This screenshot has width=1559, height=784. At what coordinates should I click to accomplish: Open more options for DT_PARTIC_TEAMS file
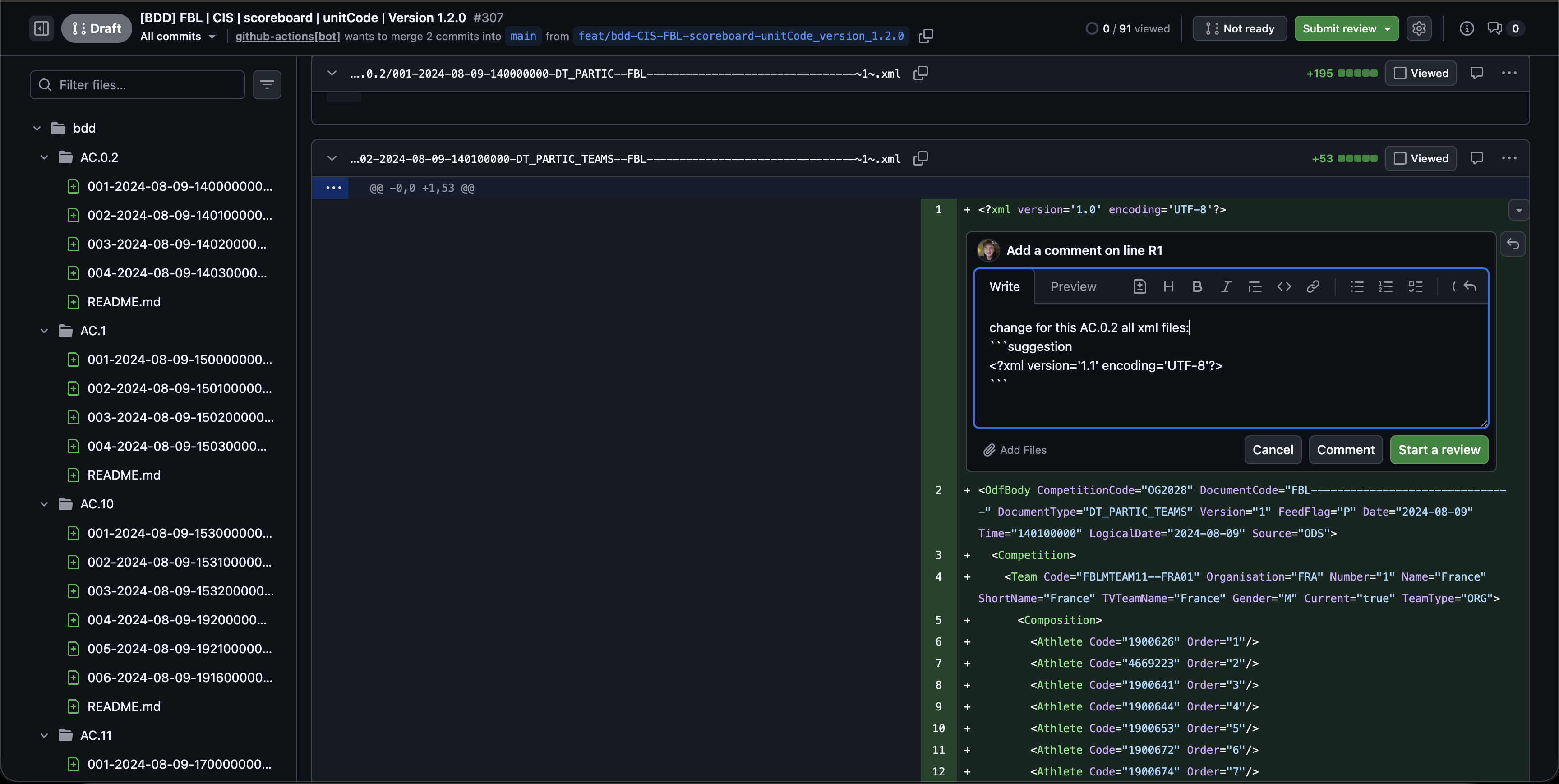pos(1509,159)
